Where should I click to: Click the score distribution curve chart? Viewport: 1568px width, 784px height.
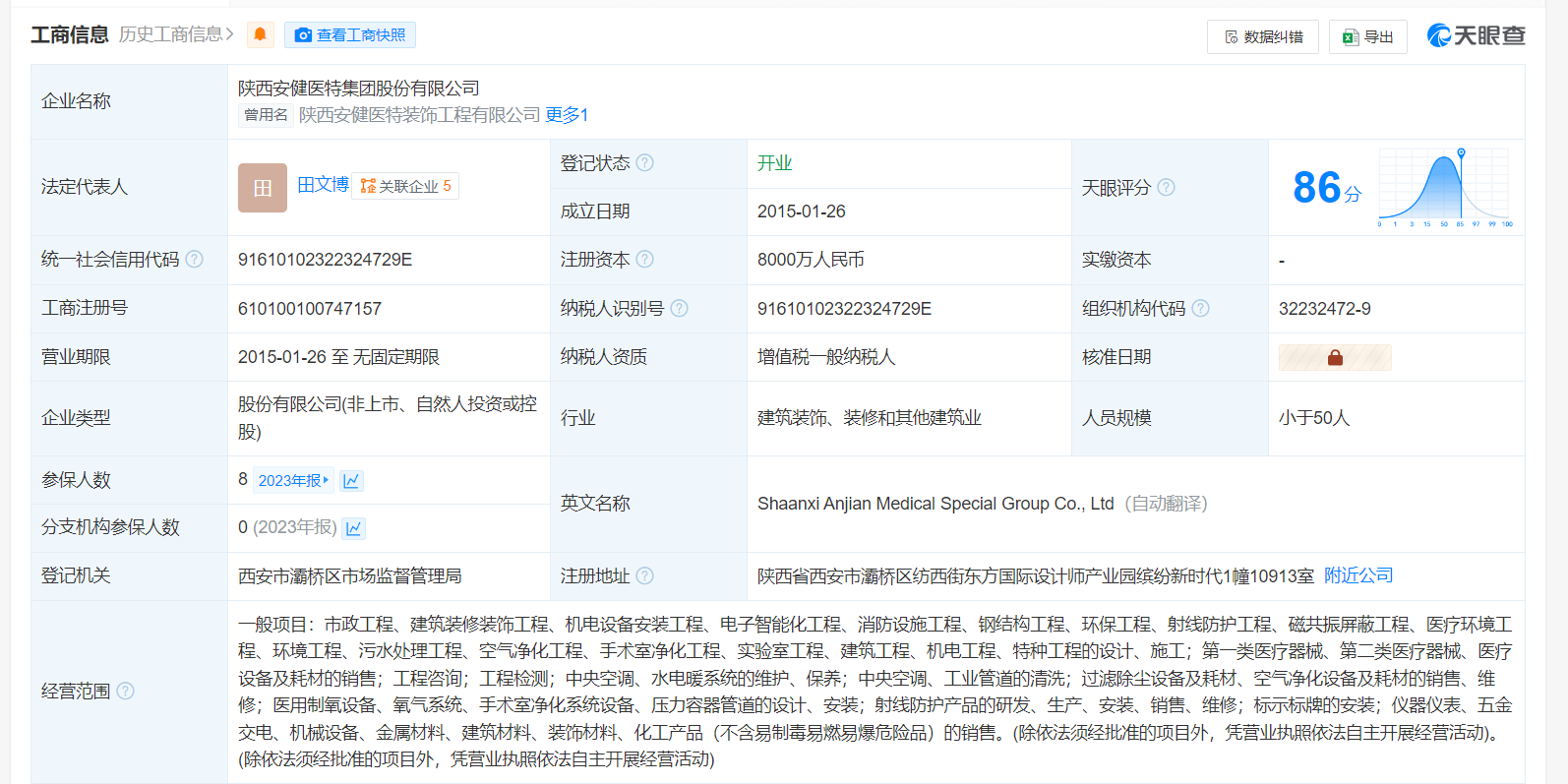click(x=1444, y=187)
